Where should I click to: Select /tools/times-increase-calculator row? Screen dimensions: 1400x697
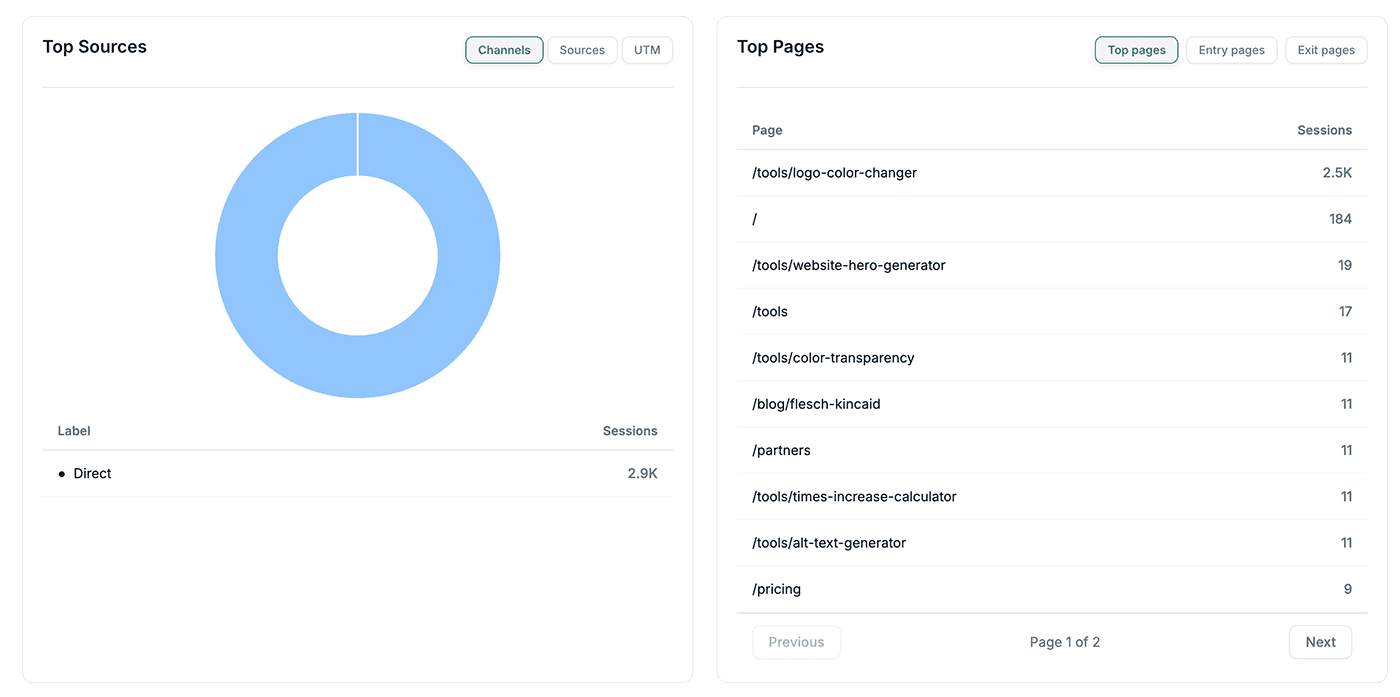click(1052, 496)
